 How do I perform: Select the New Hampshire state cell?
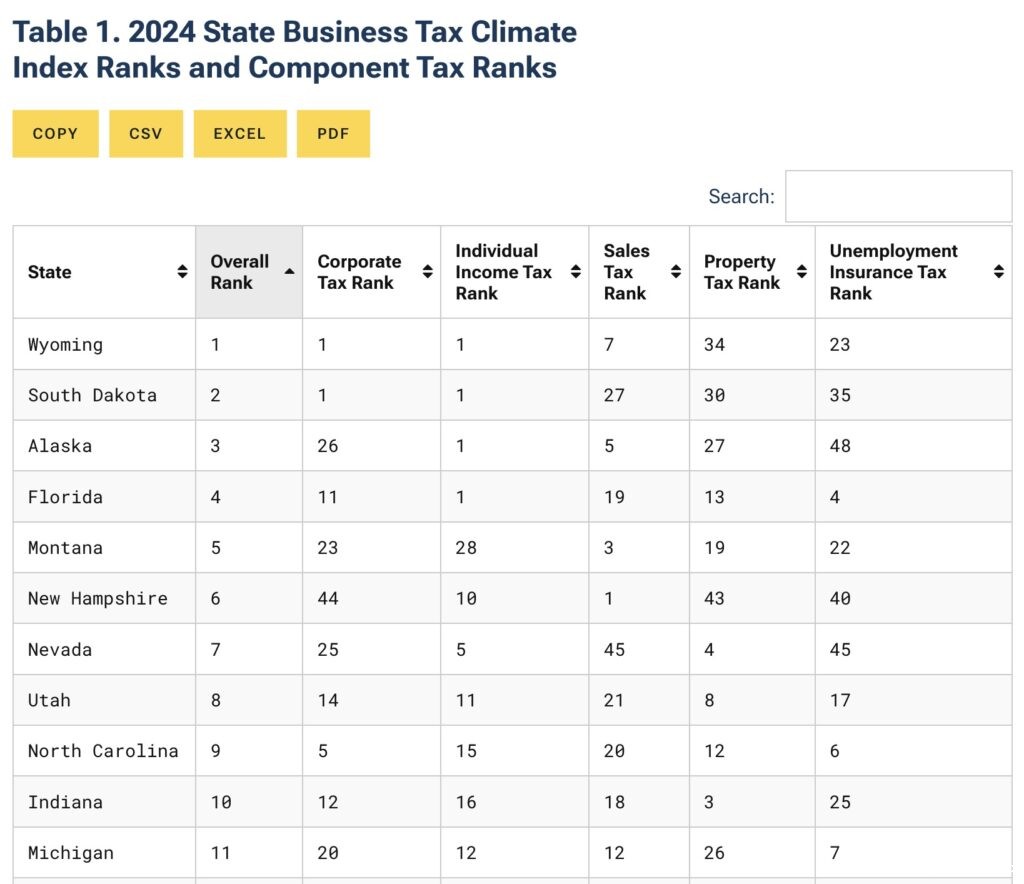point(97,599)
